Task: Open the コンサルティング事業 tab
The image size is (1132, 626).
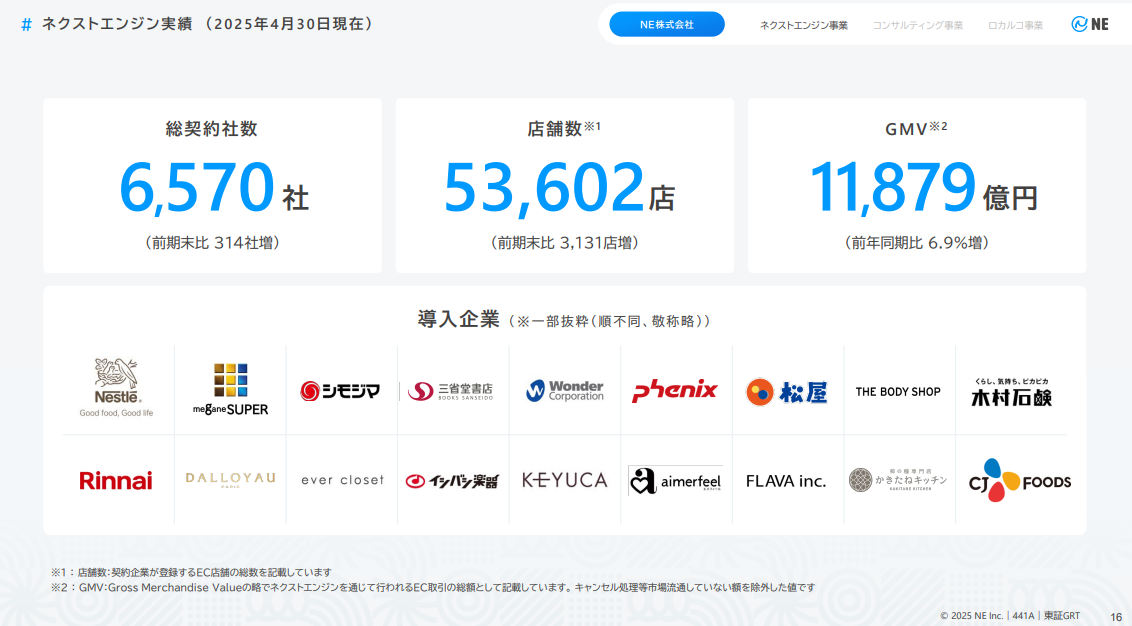Action: [x=918, y=25]
